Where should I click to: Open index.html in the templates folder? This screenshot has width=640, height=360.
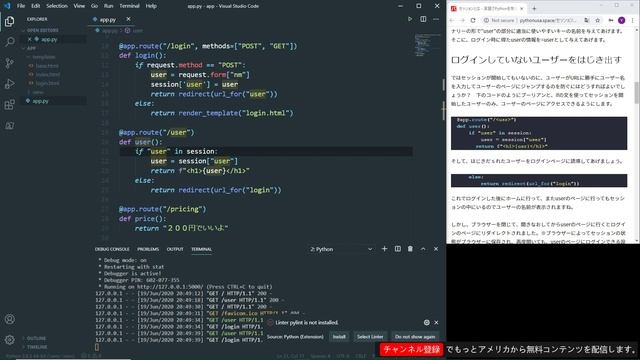pyautogui.click(x=48, y=75)
